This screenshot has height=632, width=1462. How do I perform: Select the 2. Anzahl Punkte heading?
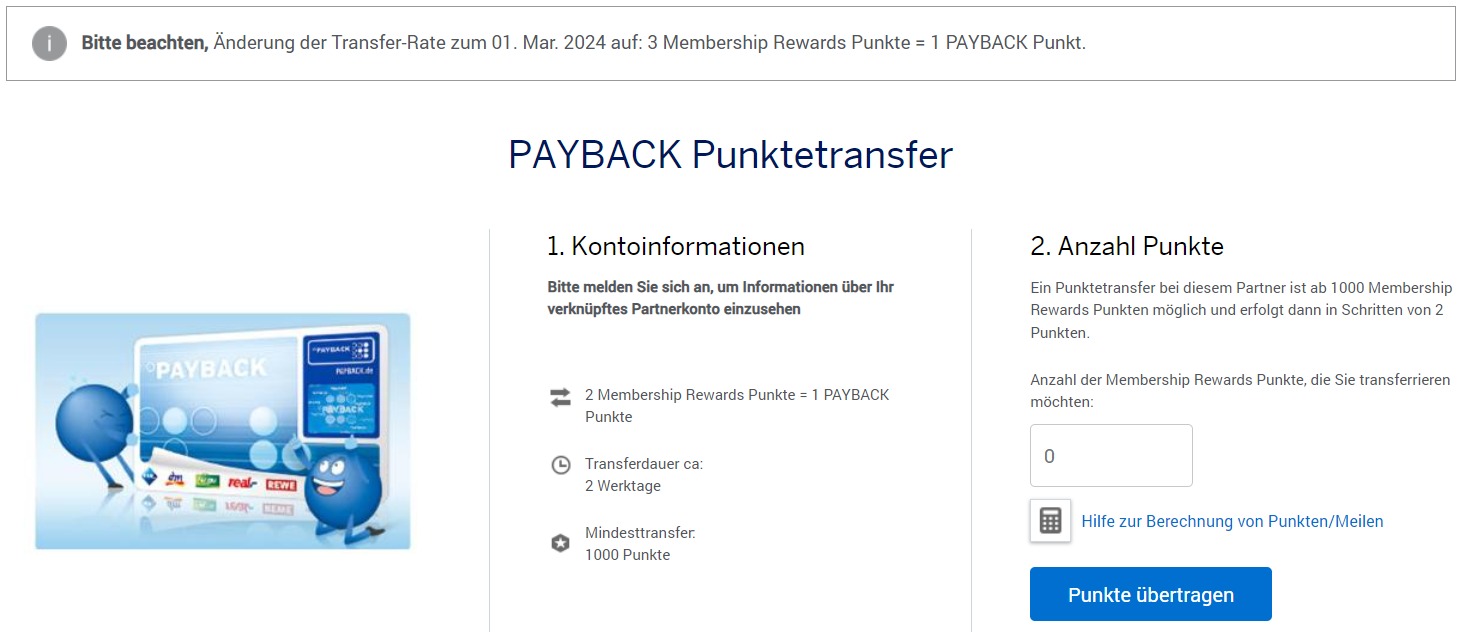pyautogui.click(x=1127, y=246)
